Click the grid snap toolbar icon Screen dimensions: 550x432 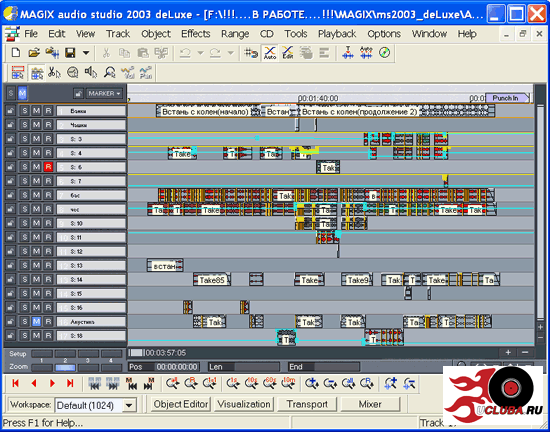point(251,53)
